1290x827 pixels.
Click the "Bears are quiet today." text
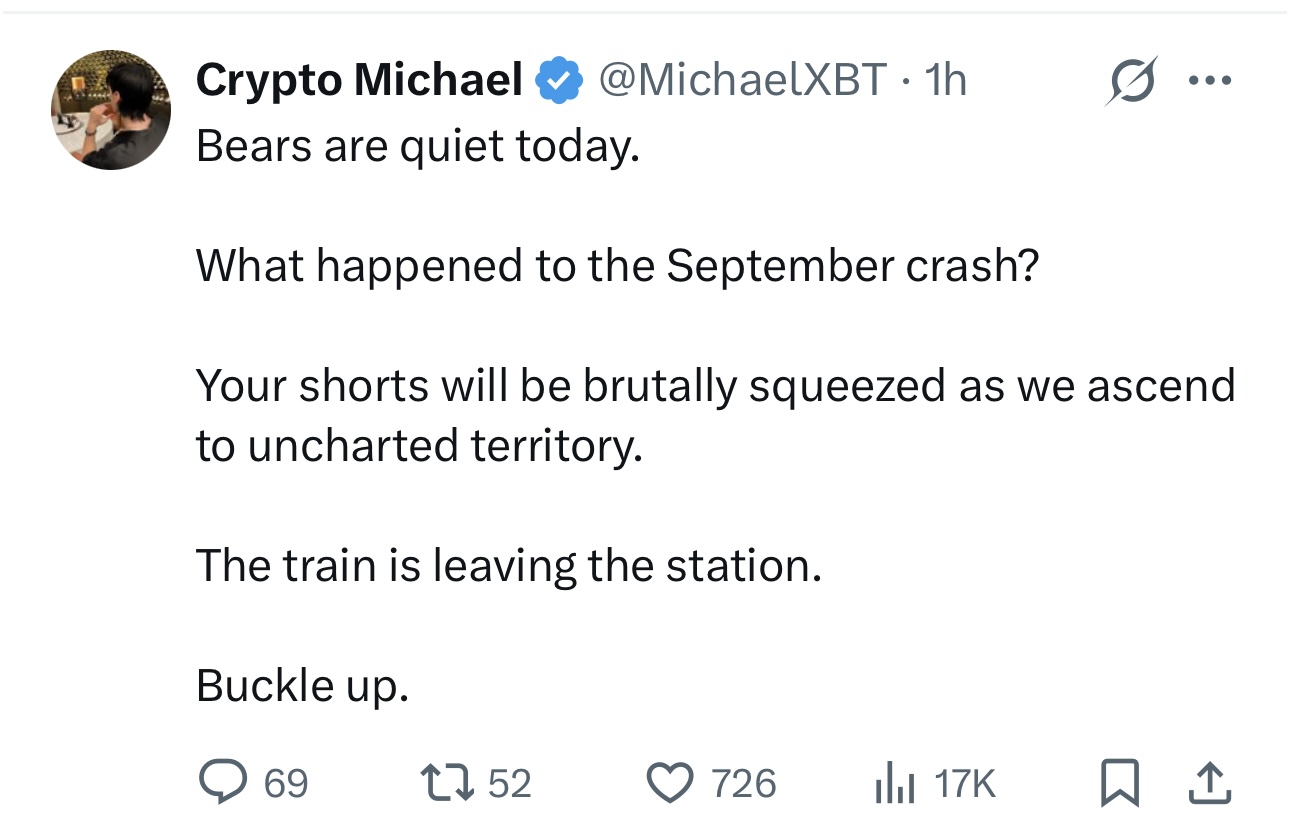(x=417, y=147)
